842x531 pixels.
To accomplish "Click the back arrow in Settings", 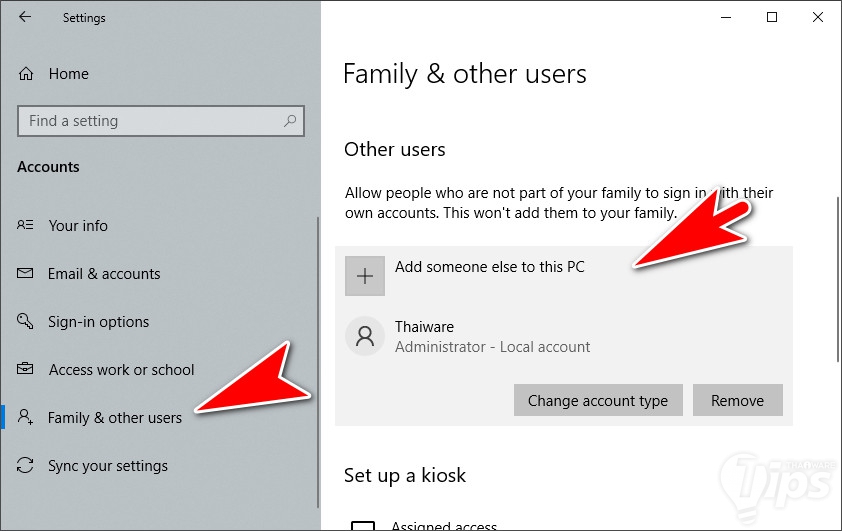I will [25, 17].
